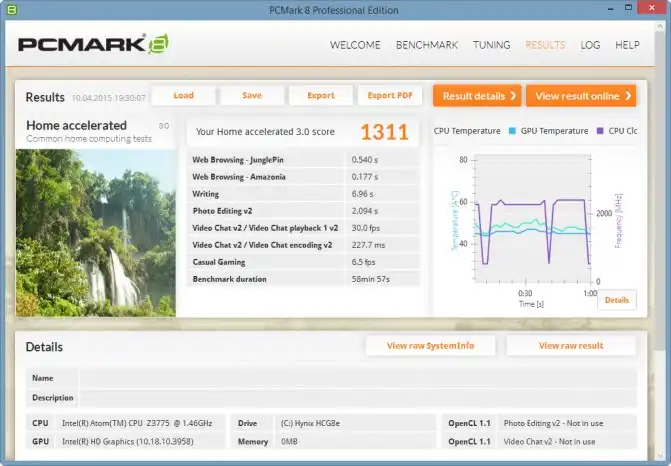Click the Load button
671x466 pixels.
pyautogui.click(x=183, y=96)
